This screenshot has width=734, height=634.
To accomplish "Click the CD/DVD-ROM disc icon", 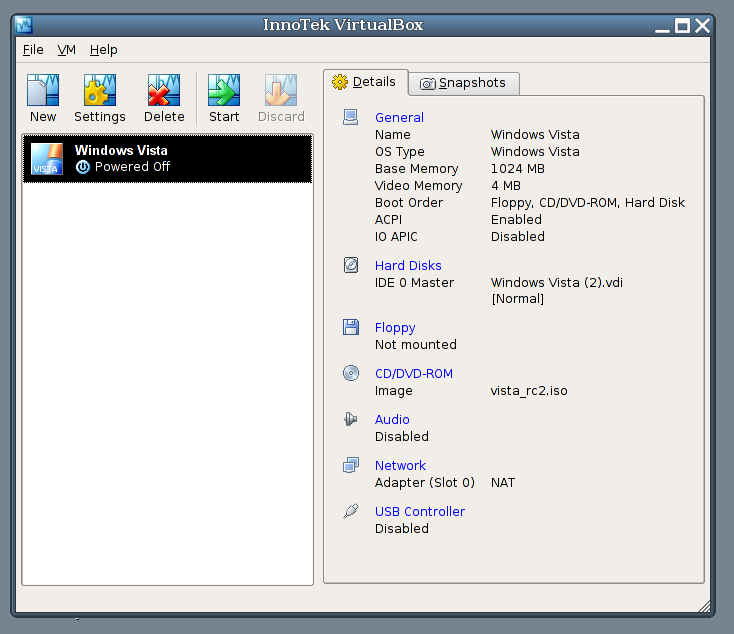I will click(351, 373).
